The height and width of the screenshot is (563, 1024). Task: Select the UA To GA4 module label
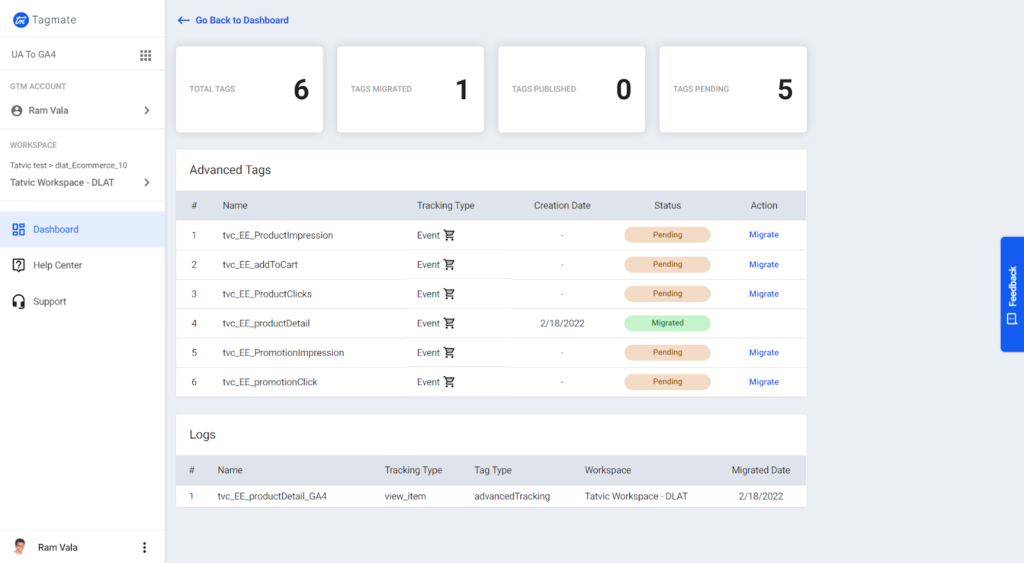coord(33,55)
